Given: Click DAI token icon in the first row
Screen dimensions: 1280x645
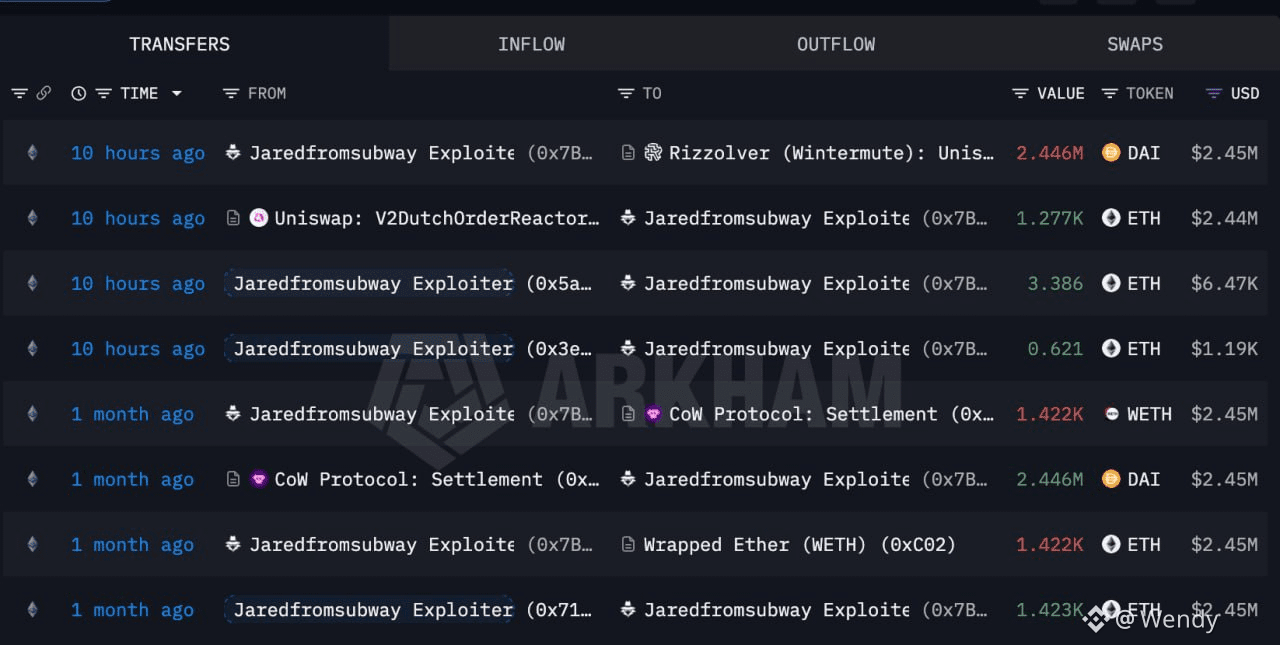Looking at the screenshot, I should [1111, 153].
